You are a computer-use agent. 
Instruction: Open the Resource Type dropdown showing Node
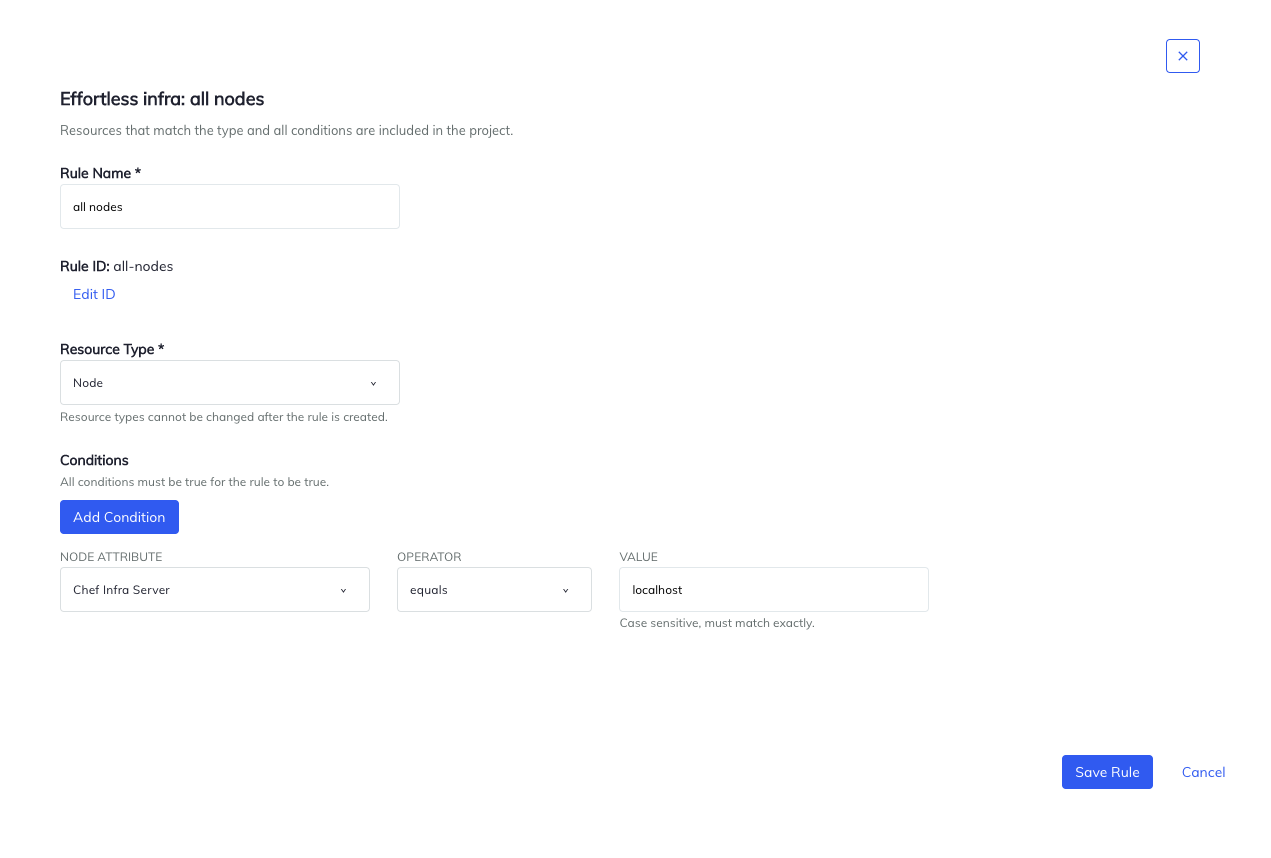click(229, 382)
